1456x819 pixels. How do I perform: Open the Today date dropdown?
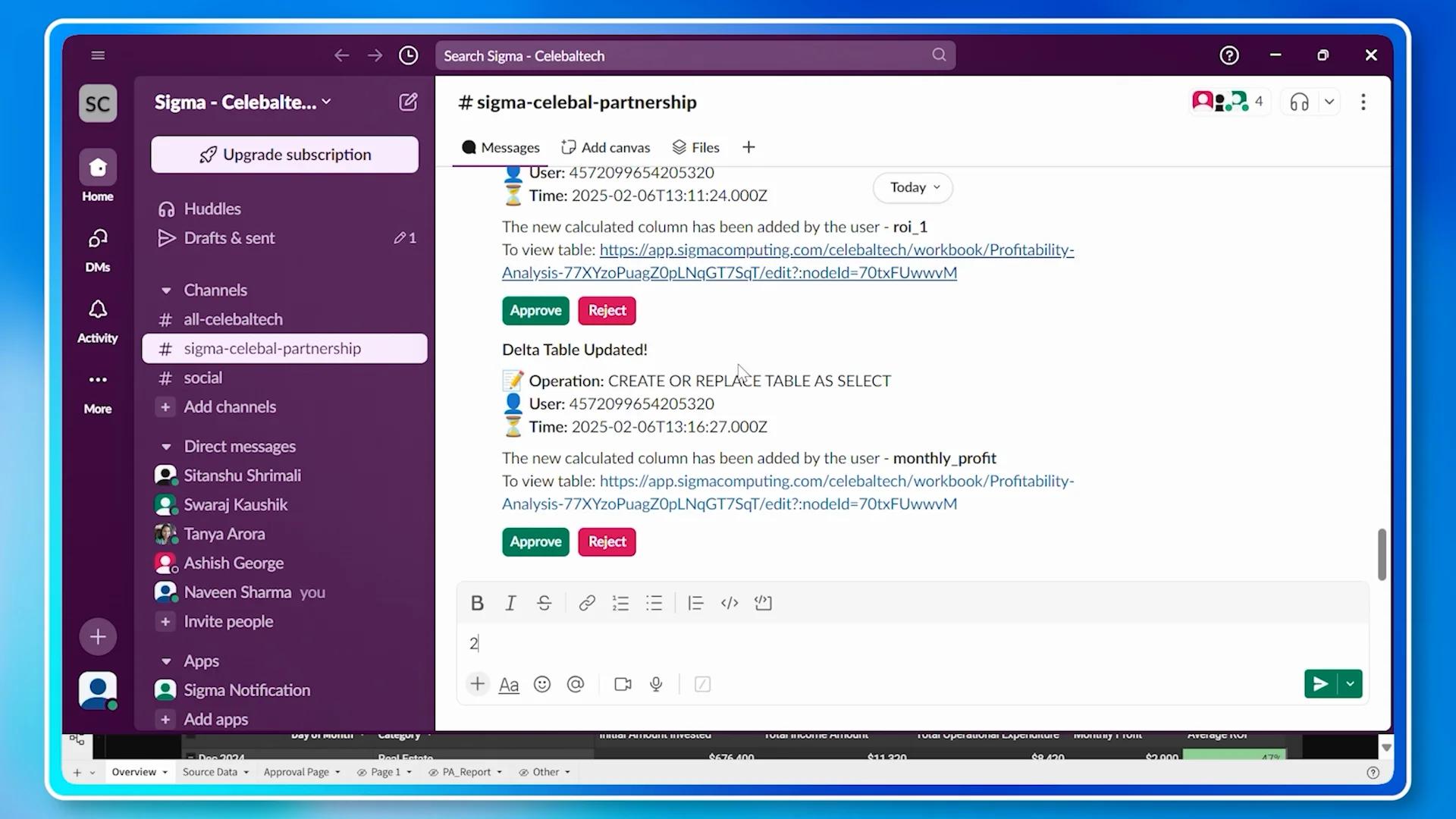pyautogui.click(x=913, y=187)
